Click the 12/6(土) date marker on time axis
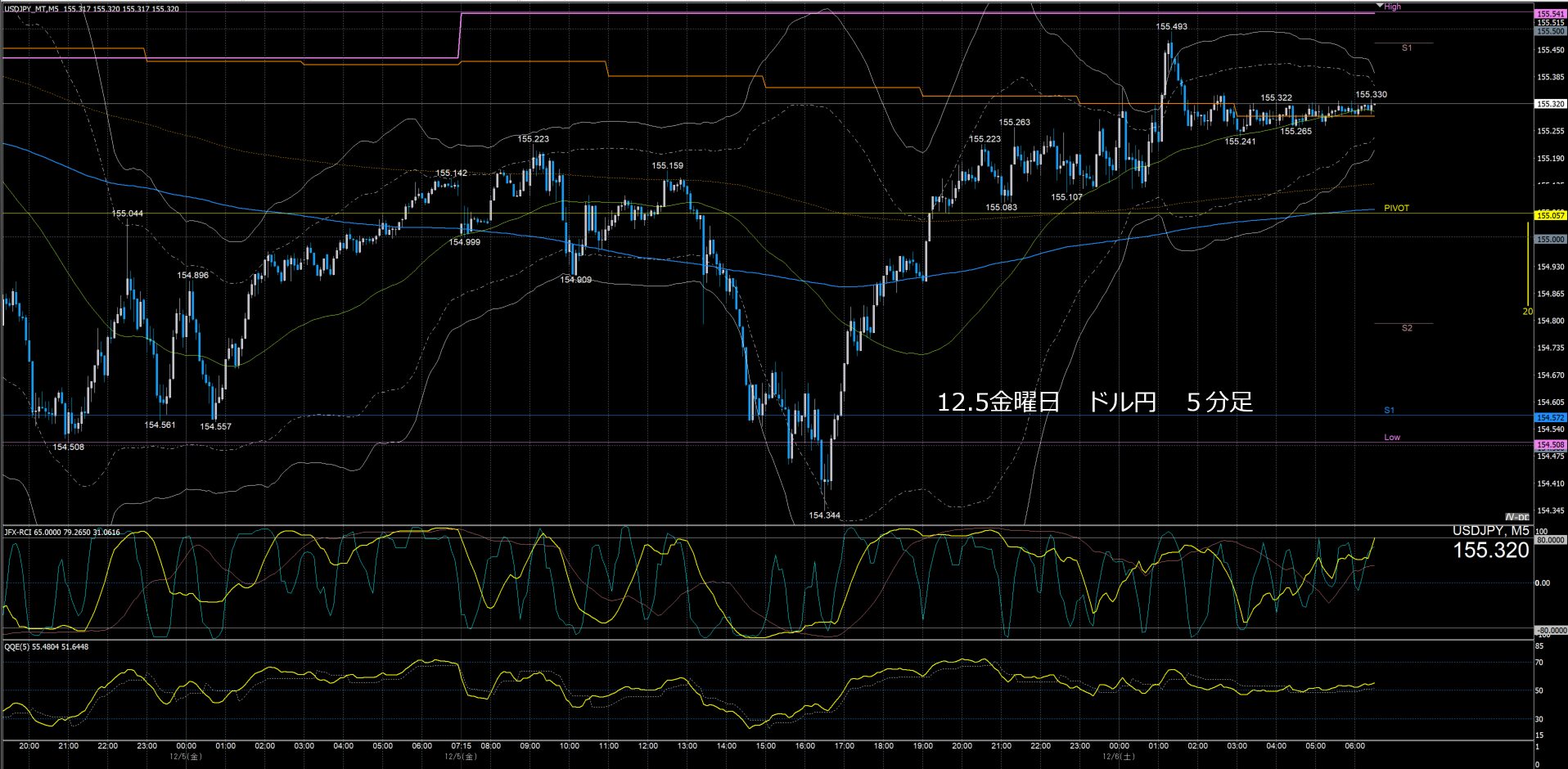Viewport: 1568px width, 769px height. point(1118,757)
